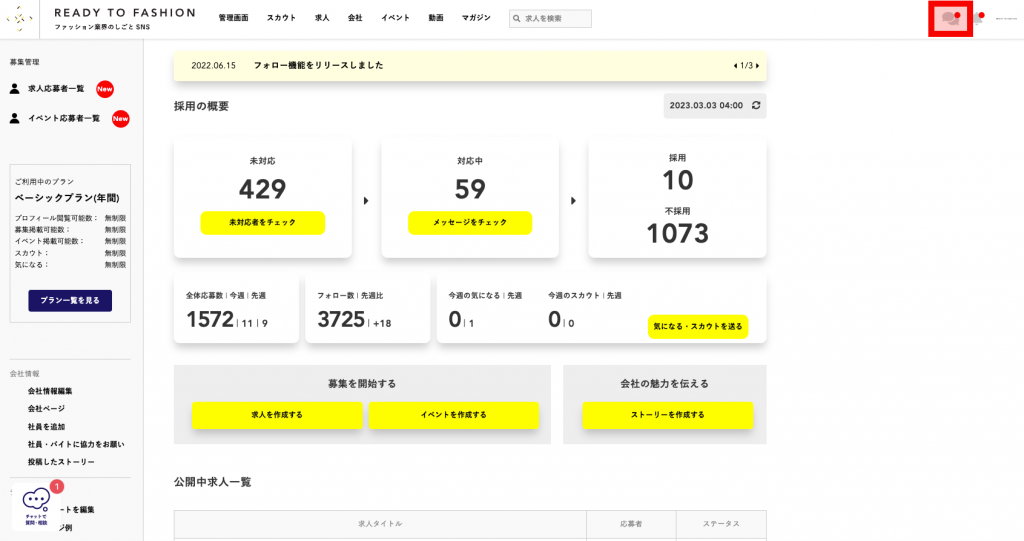View plans via プラン一覧を見る button

(x=70, y=300)
